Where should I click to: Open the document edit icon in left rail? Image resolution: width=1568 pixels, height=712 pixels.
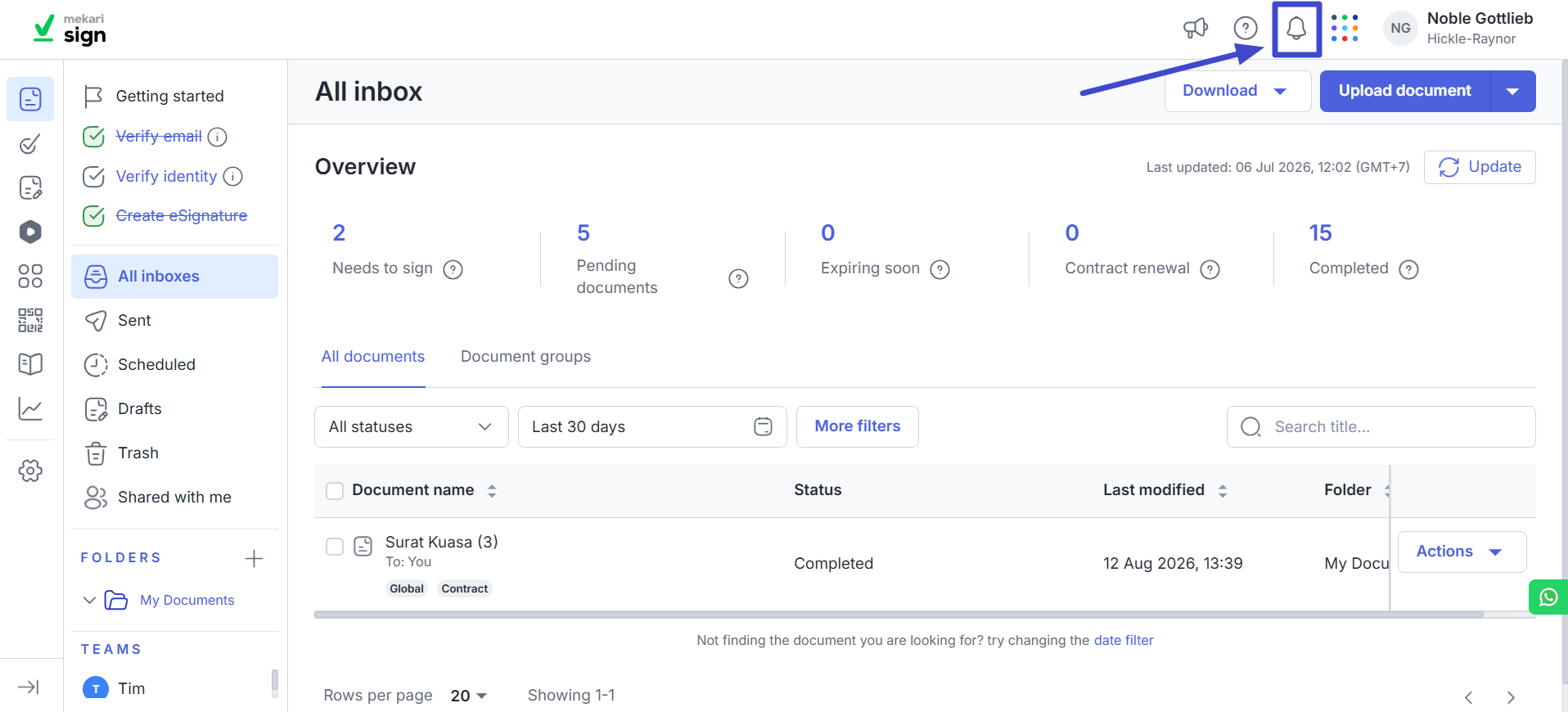(30, 187)
